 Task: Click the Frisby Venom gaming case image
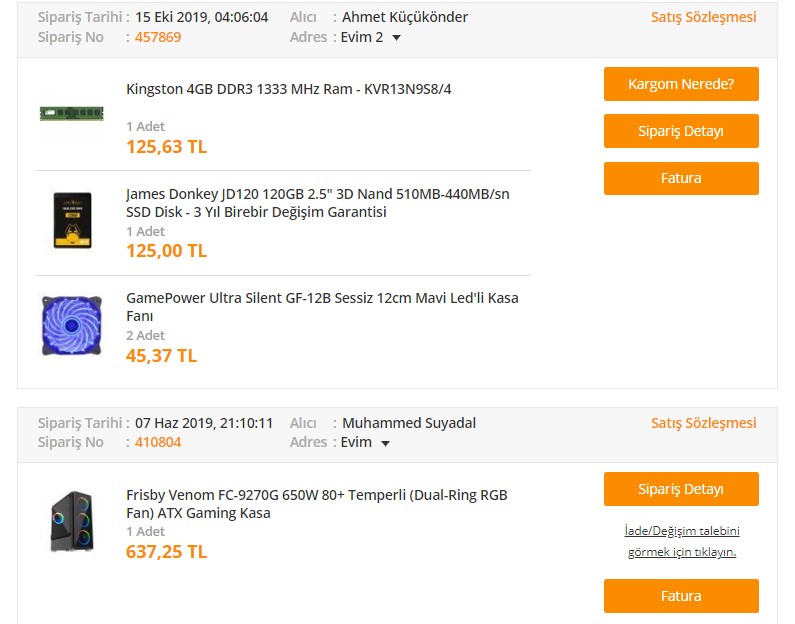[71, 520]
